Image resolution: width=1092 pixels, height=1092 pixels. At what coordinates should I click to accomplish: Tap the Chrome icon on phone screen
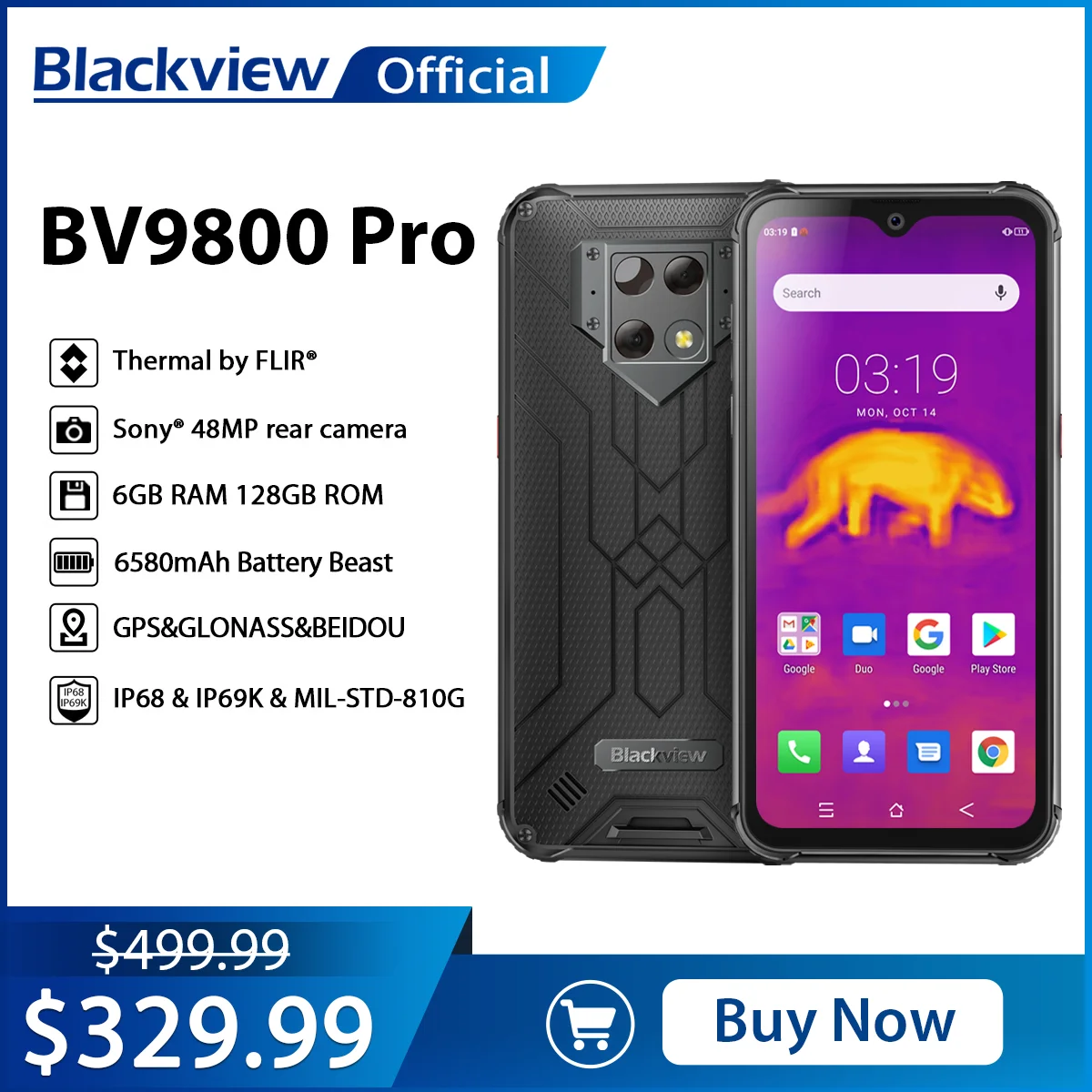tap(993, 752)
